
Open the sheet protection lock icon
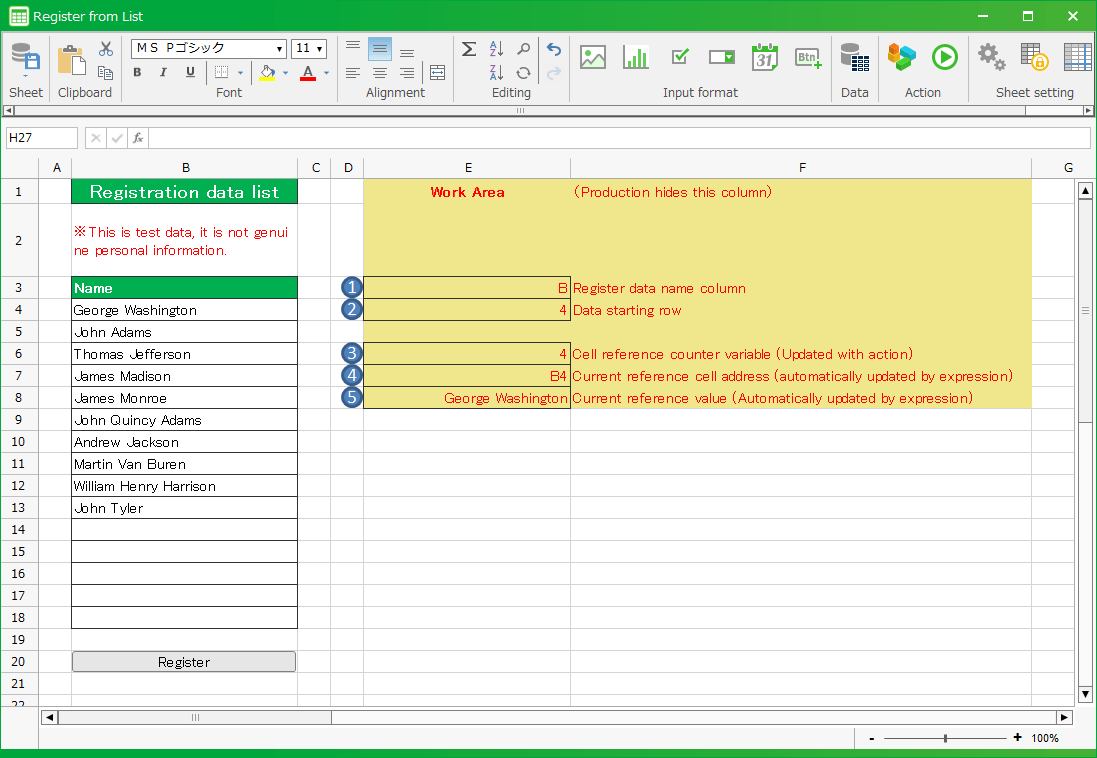tap(1034, 57)
